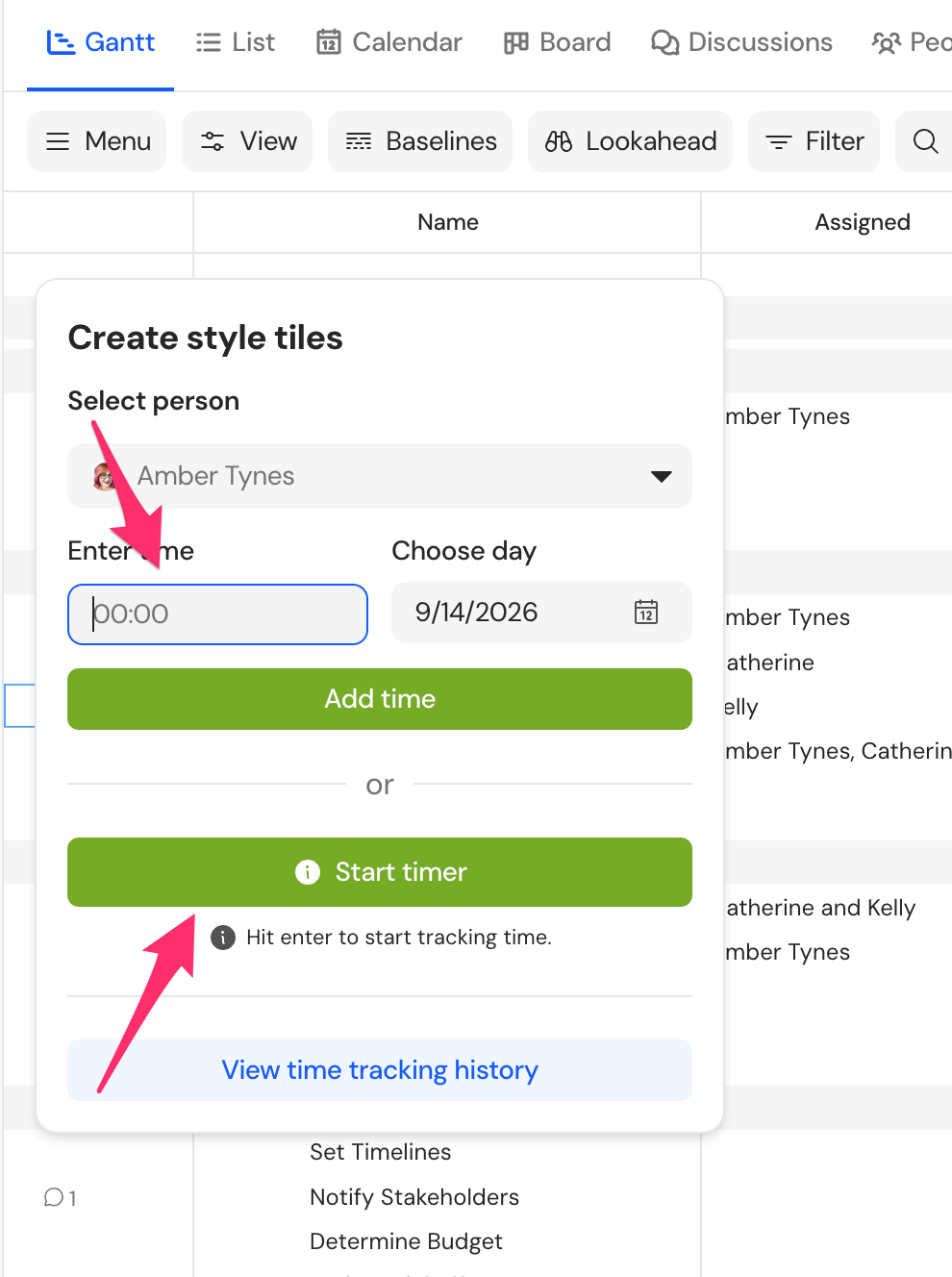Click View time tracking history link
The image size is (952, 1277).
(x=380, y=1070)
